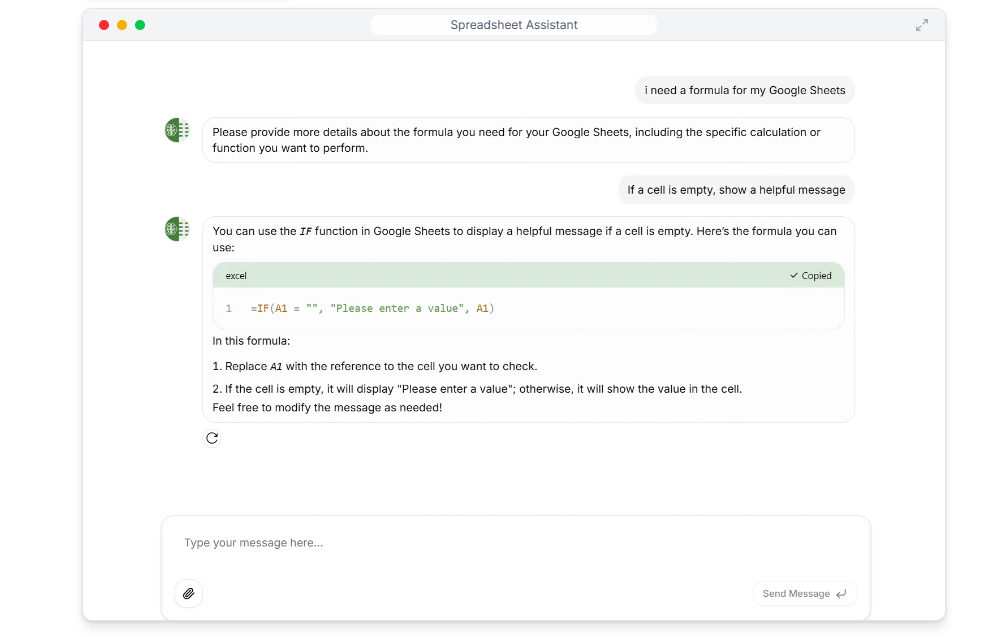Click the =IF formula line in the code block
The height and width of the screenshot is (637, 991).
click(372, 309)
